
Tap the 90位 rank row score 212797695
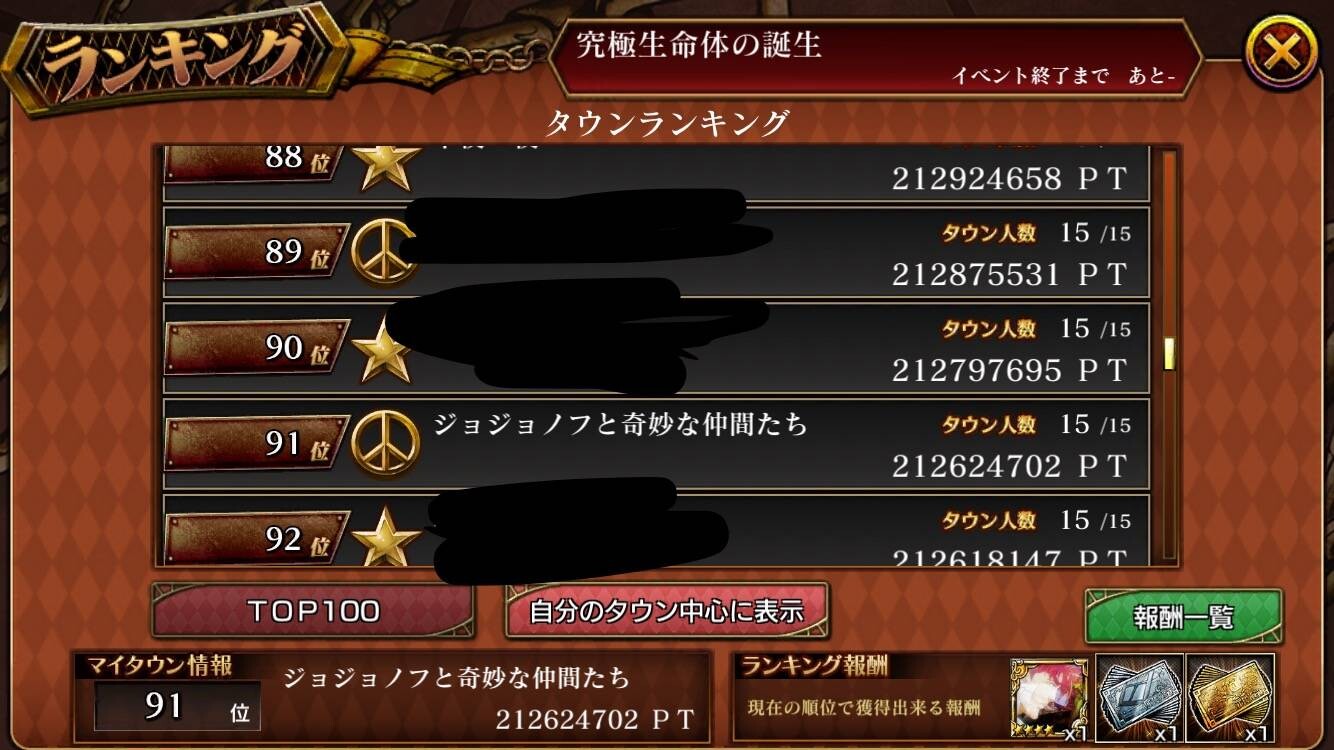(x=1010, y=371)
